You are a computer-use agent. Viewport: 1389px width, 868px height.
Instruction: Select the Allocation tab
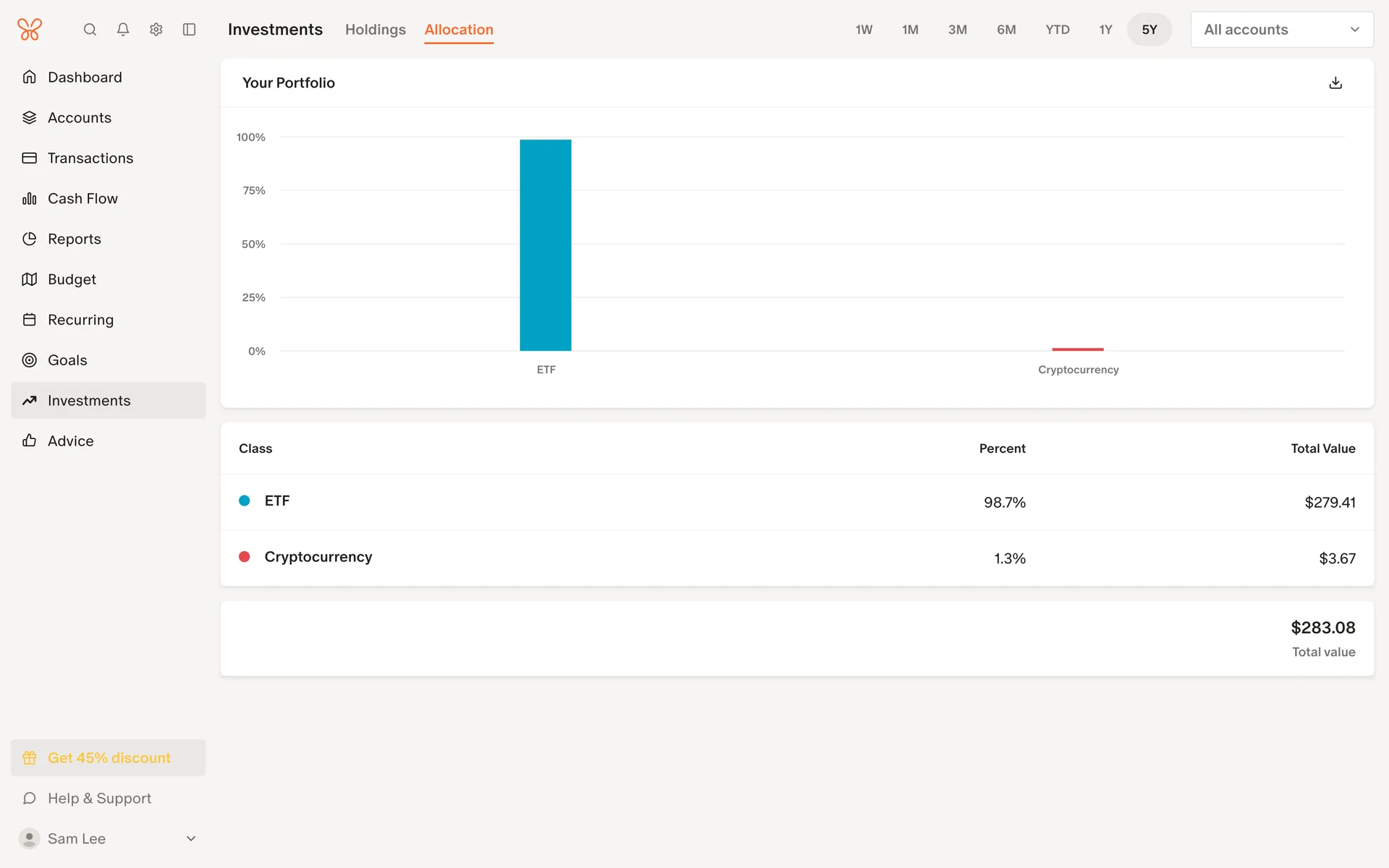click(x=459, y=30)
